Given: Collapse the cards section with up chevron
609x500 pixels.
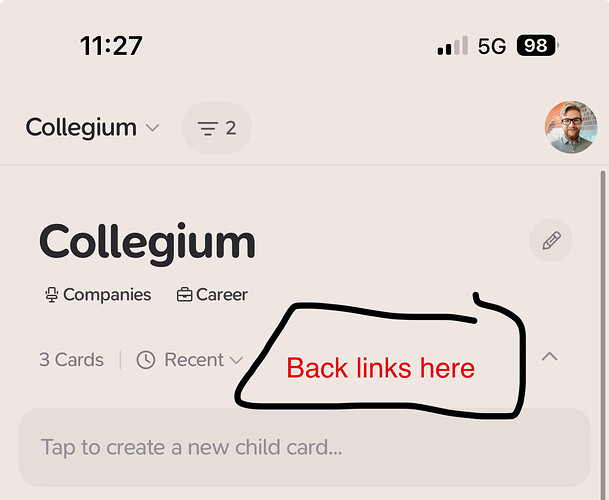Looking at the screenshot, I should tap(550, 357).
